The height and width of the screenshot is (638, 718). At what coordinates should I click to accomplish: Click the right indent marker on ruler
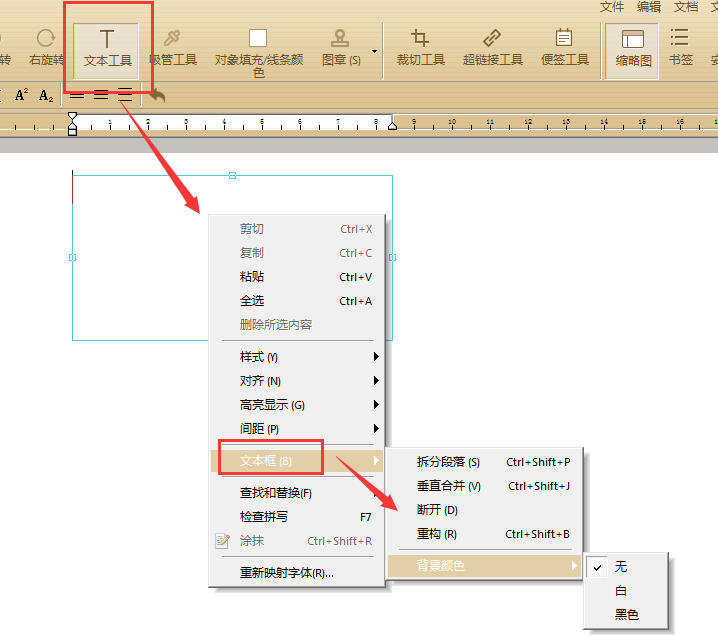click(392, 125)
